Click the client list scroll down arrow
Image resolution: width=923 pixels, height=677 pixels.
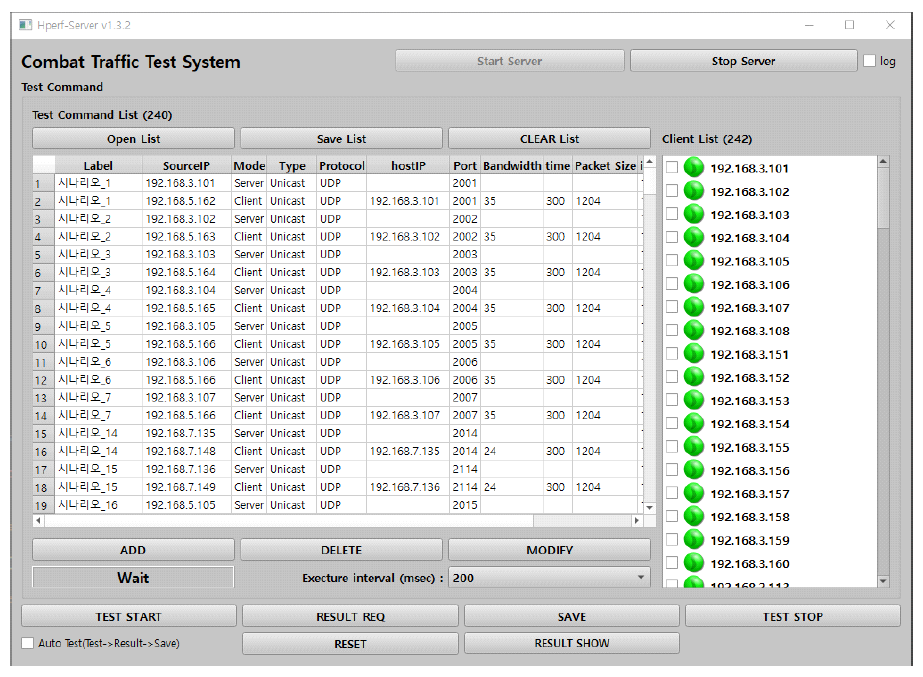click(x=882, y=581)
